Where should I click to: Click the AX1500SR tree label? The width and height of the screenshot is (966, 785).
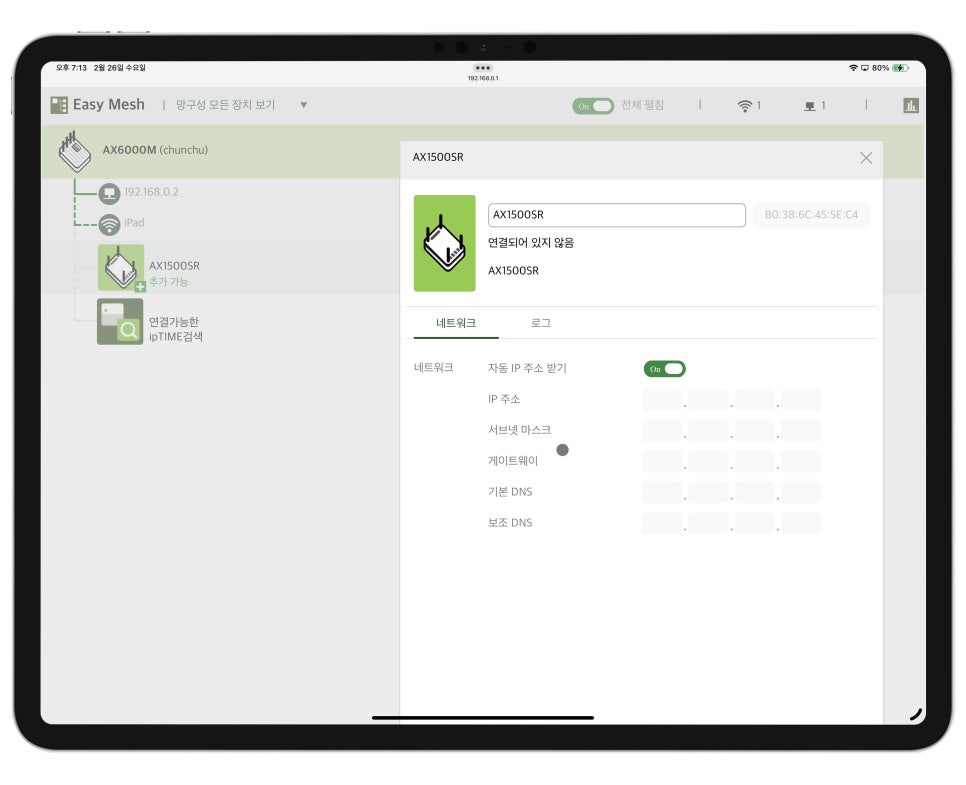[x=174, y=266]
